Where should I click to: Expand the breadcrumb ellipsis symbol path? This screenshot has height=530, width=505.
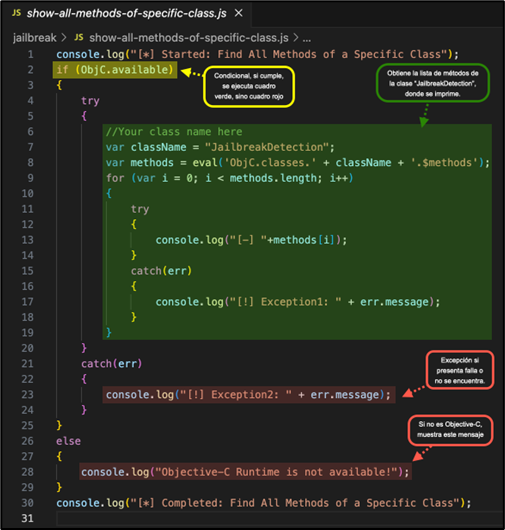click(x=307, y=38)
